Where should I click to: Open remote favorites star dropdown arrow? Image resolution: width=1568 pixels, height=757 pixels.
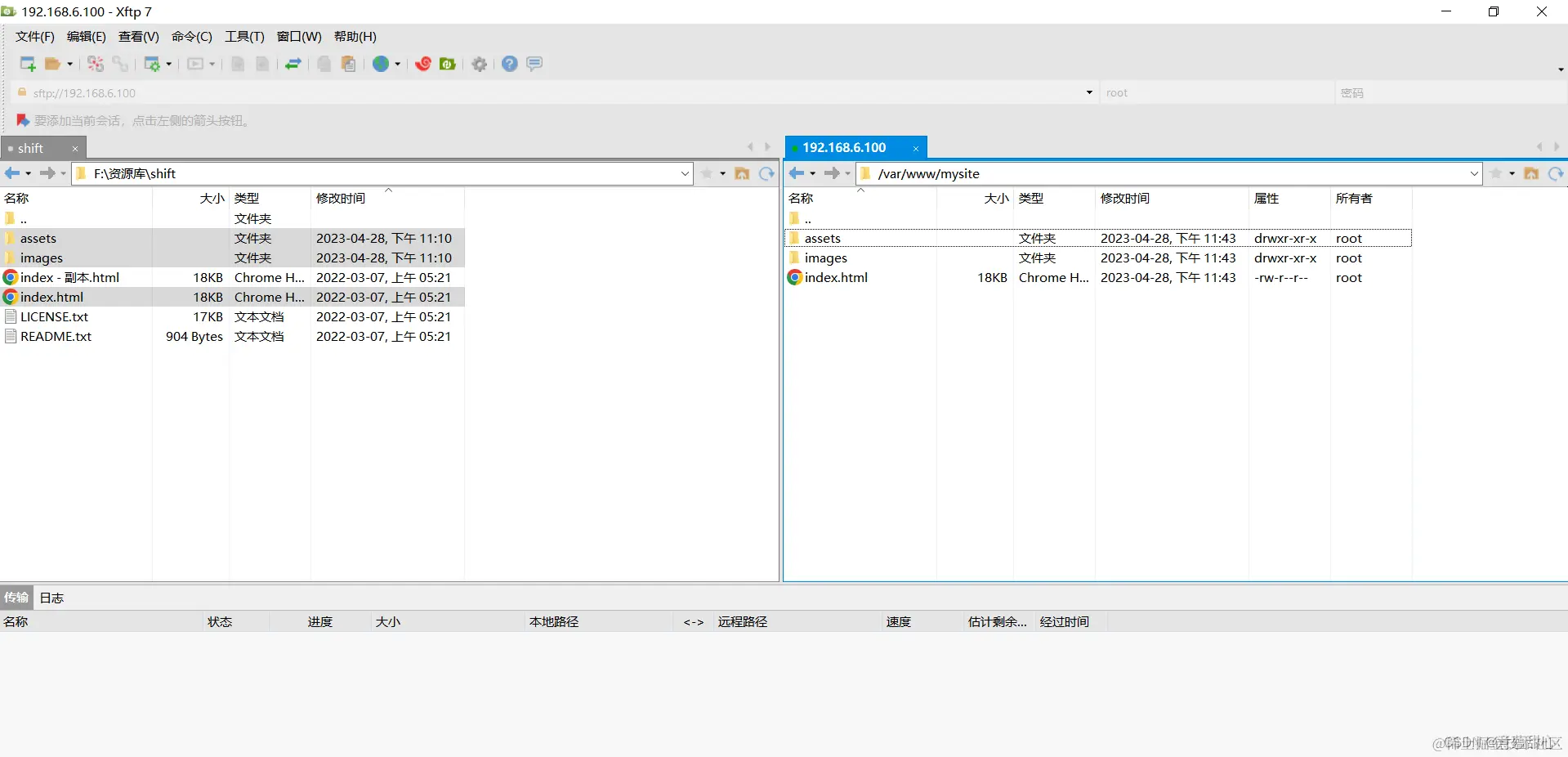coord(1512,173)
